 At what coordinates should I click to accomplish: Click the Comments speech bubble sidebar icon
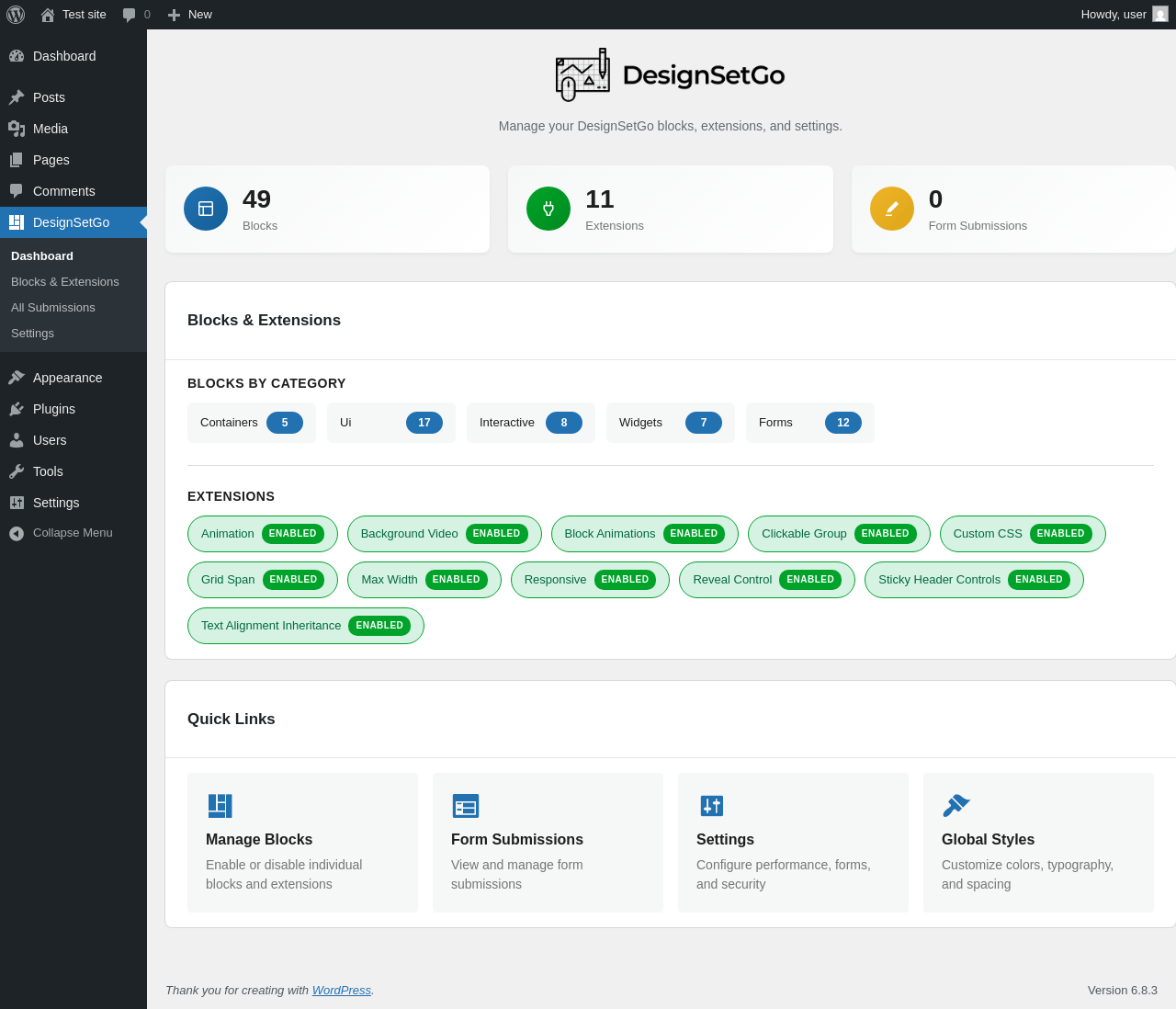[x=17, y=191]
